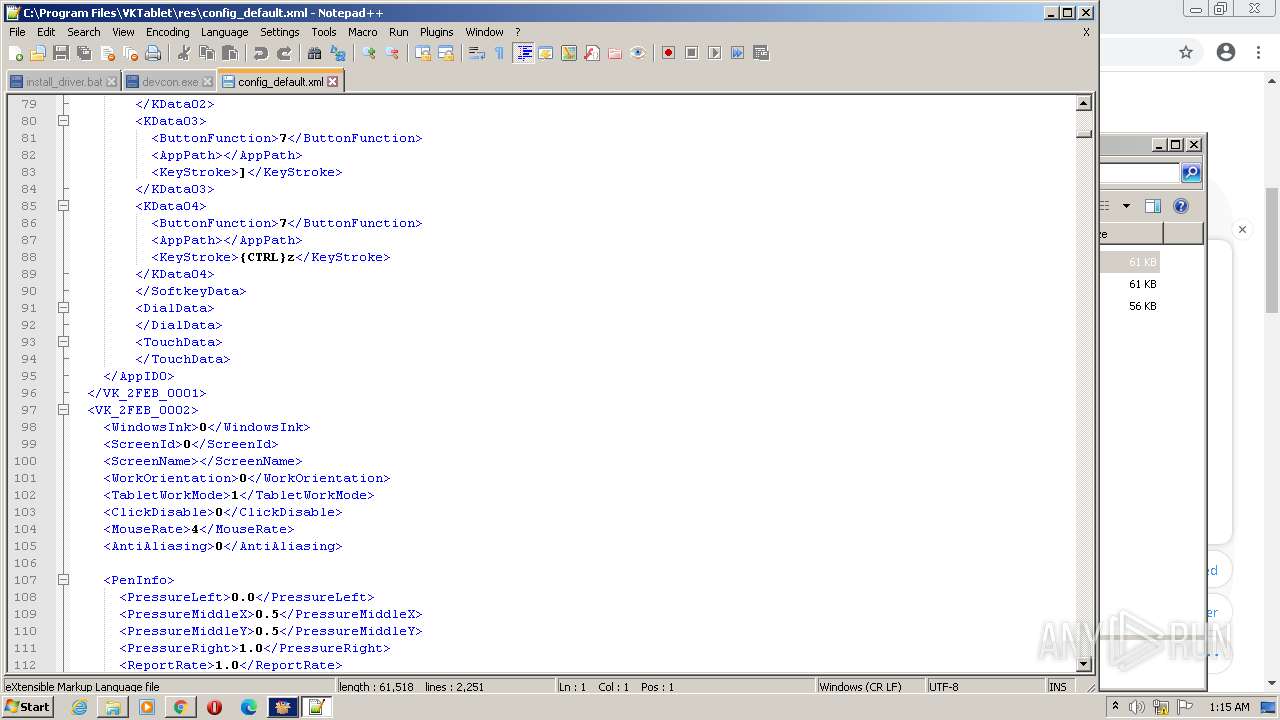1280x720 pixels.
Task: Open the Encoding menu
Action: 167,32
